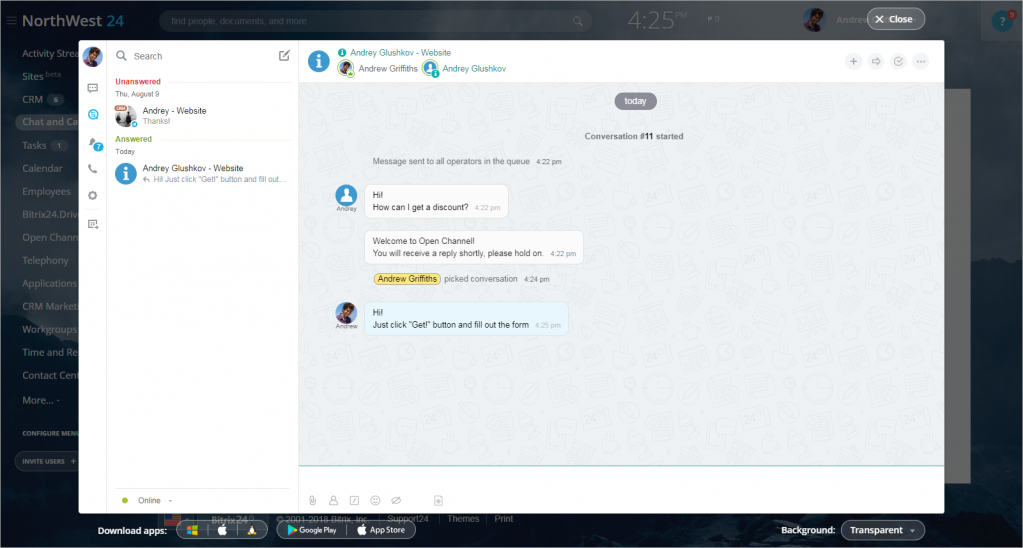Open the telephony phone icon in sidebar
The height and width of the screenshot is (548, 1023).
(93, 169)
